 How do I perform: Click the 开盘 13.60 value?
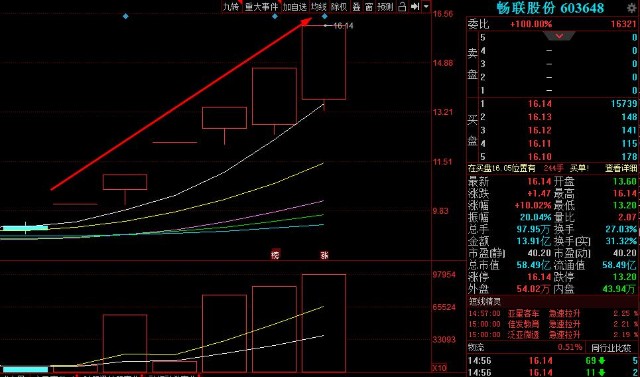(x=625, y=181)
